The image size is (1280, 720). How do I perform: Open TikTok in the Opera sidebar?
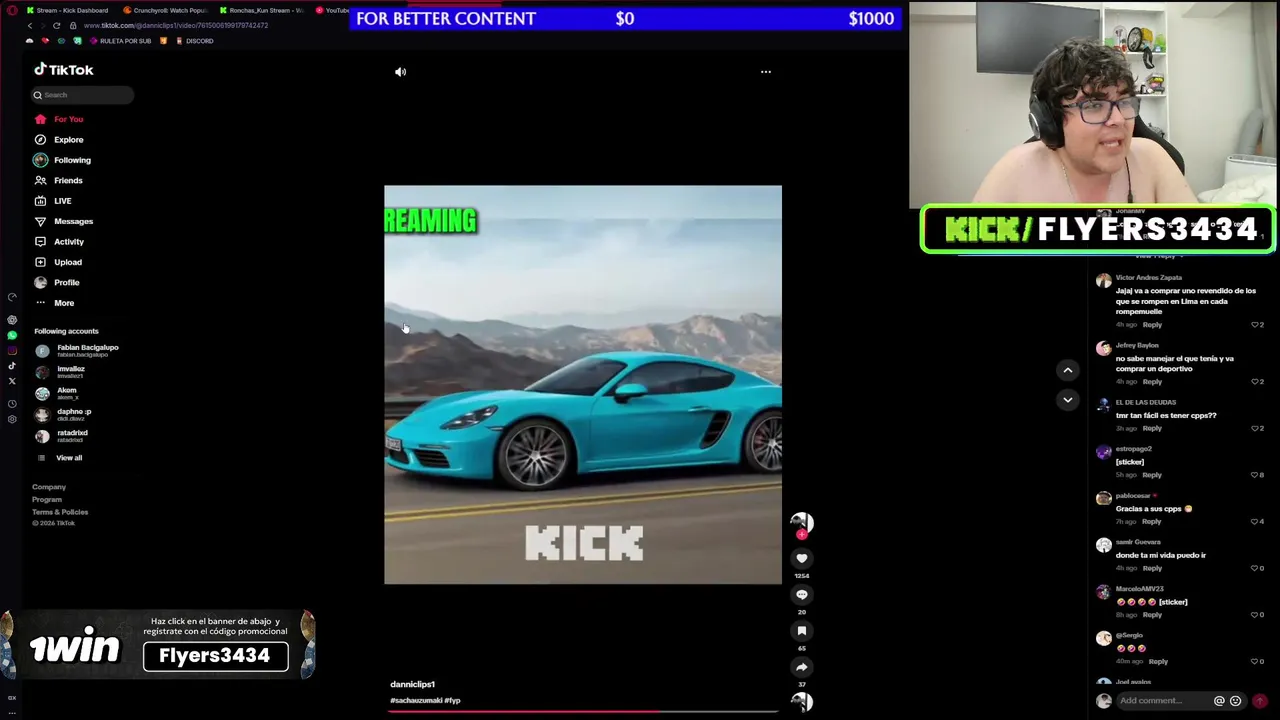coord(12,366)
